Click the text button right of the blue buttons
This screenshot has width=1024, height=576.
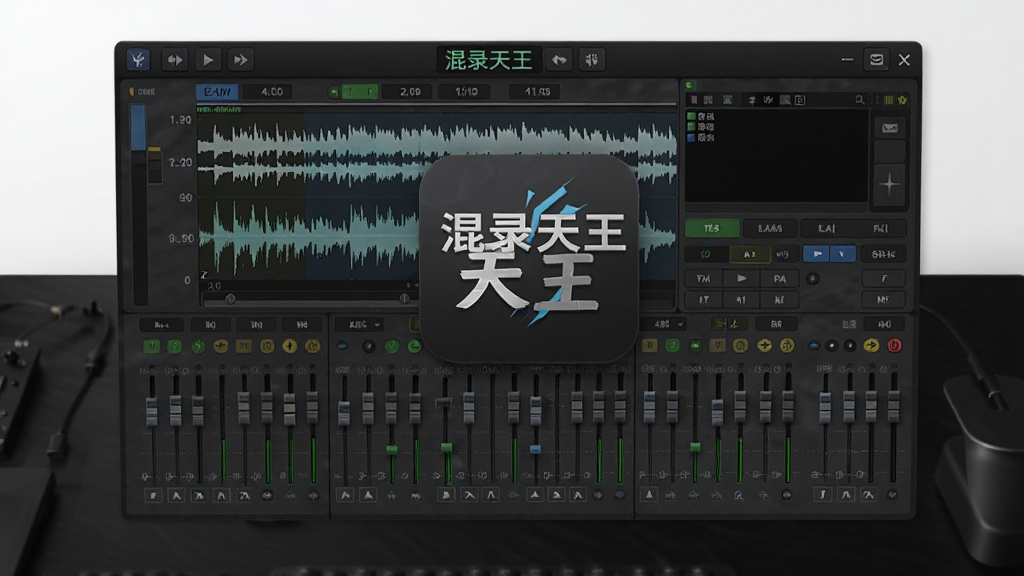click(884, 254)
